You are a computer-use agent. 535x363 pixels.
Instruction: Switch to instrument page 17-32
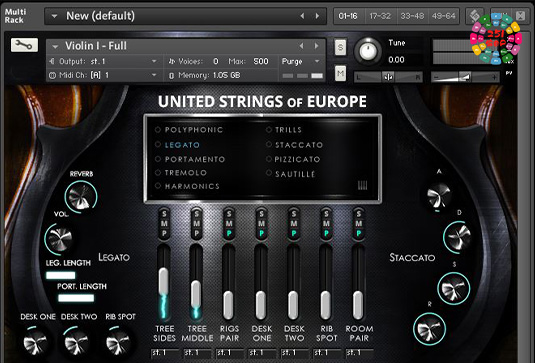click(x=380, y=16)
